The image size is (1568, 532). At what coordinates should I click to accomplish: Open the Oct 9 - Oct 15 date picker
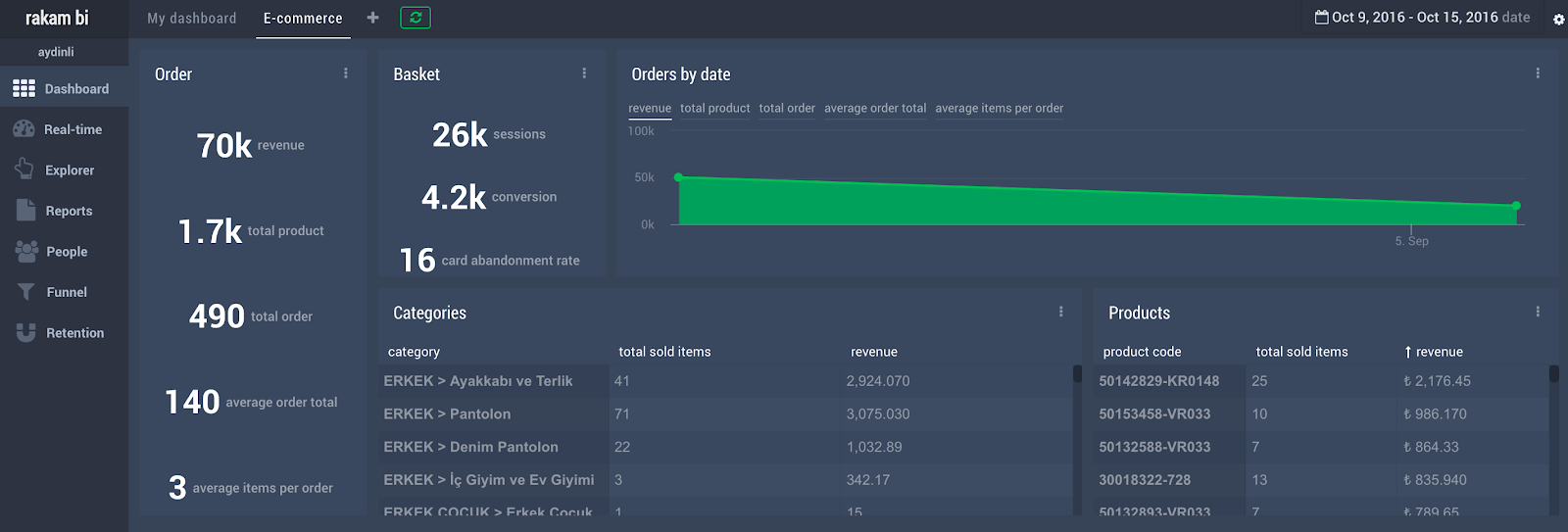pyautogui.click(x=1422, y=18)
